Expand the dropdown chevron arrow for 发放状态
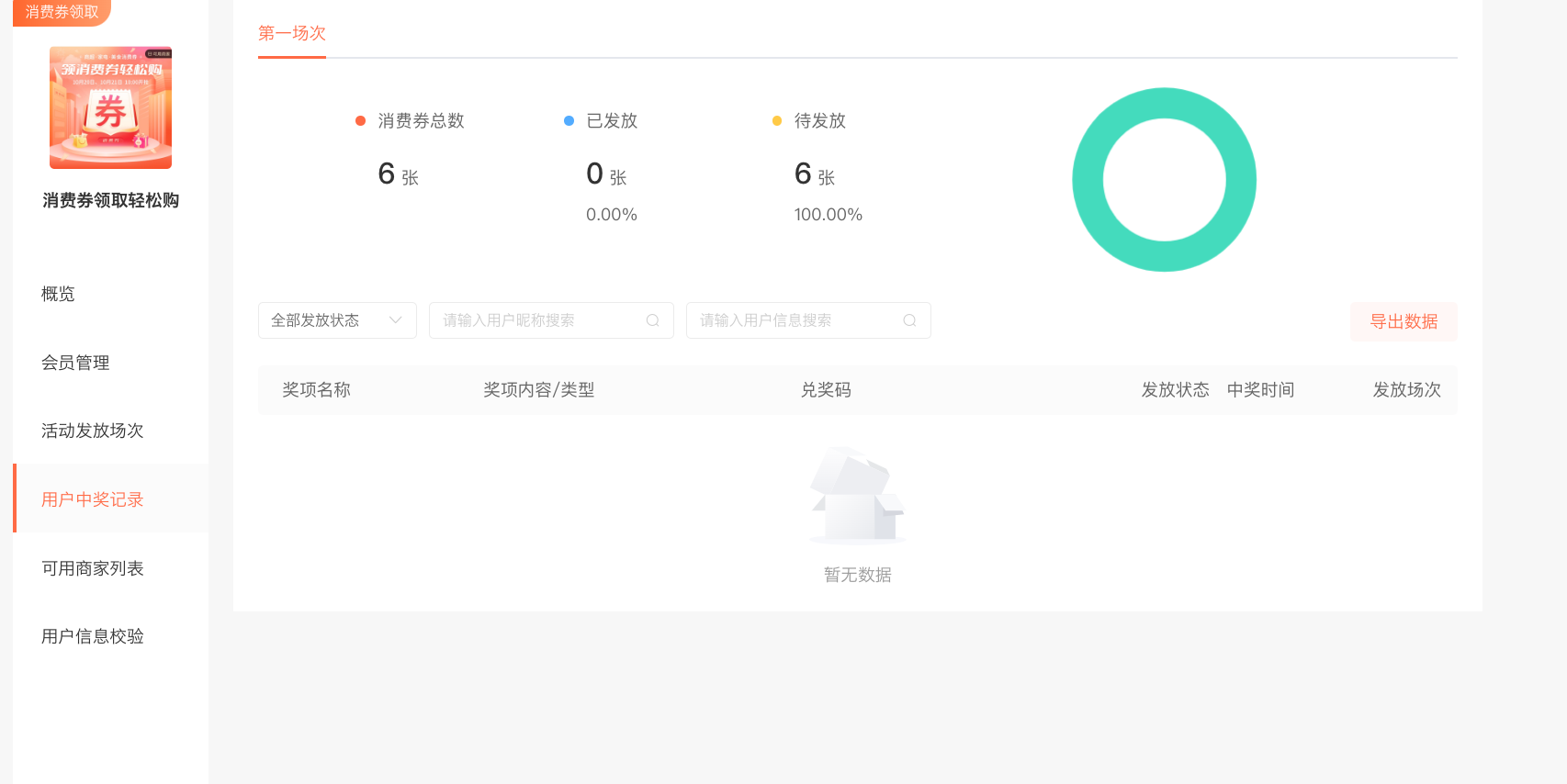The image size is (1567, 784). [396, 320]
